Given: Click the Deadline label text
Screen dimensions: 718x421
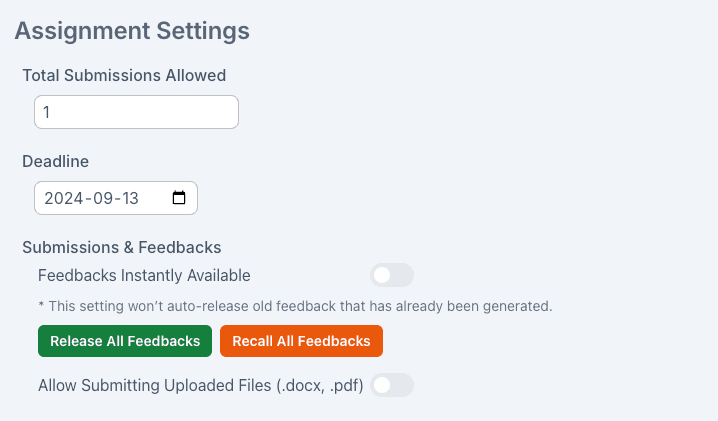Looking at the screenshot, I should [55, 162].
